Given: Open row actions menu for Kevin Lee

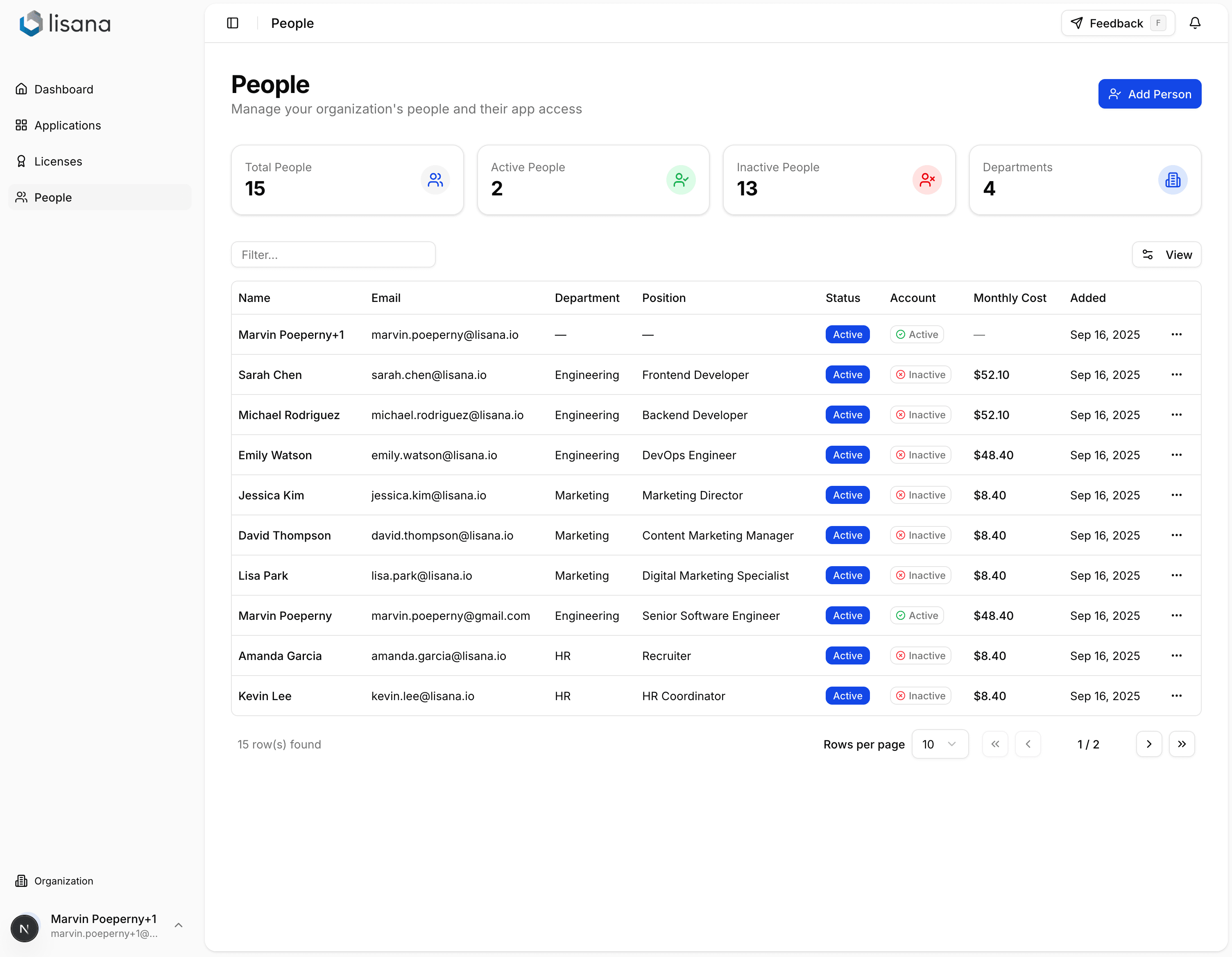Looking at the screenshot, I should point(1176,696).
